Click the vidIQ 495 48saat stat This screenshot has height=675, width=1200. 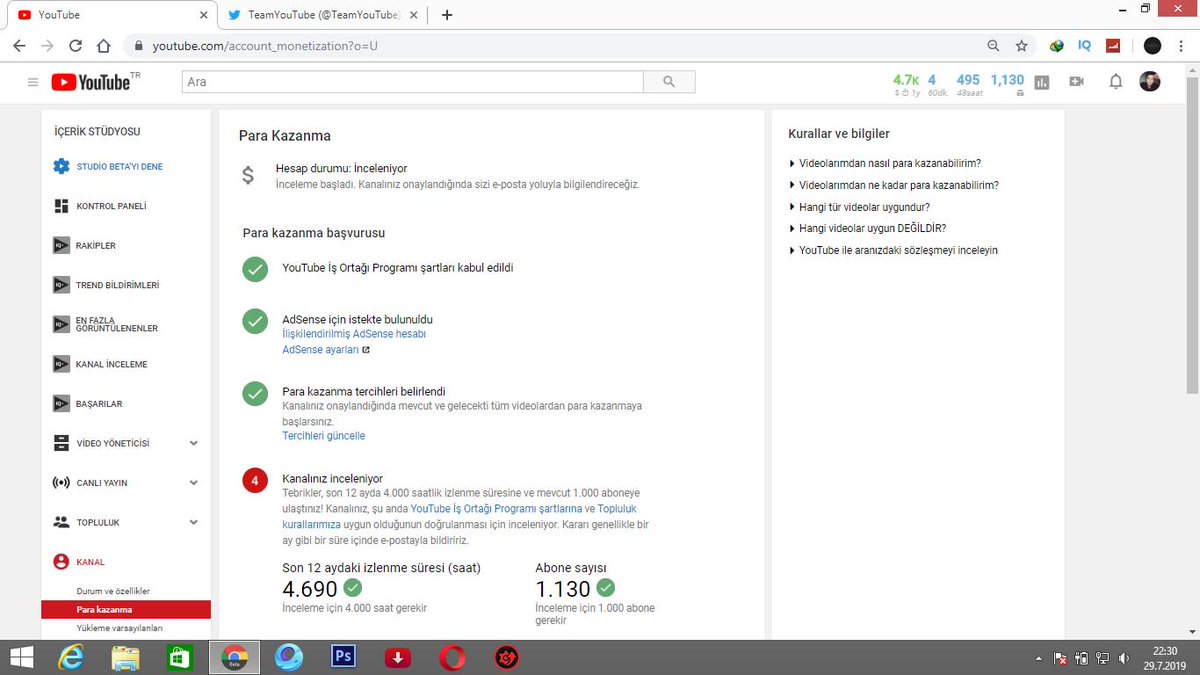pos(968,84)
